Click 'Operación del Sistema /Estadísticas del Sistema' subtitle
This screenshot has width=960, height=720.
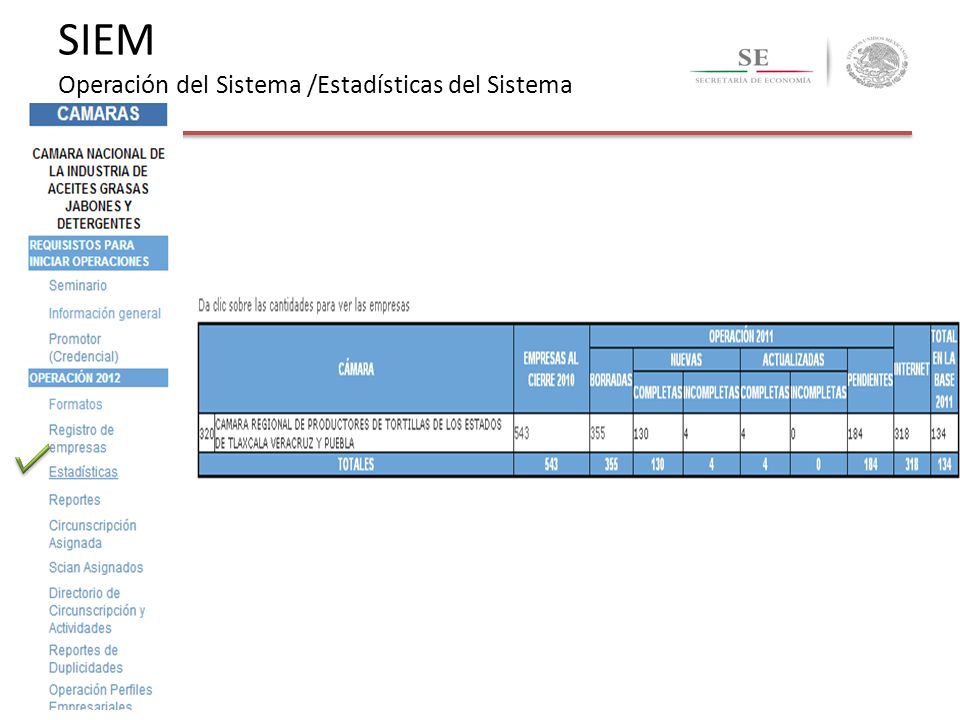click(x=315, y=84)
